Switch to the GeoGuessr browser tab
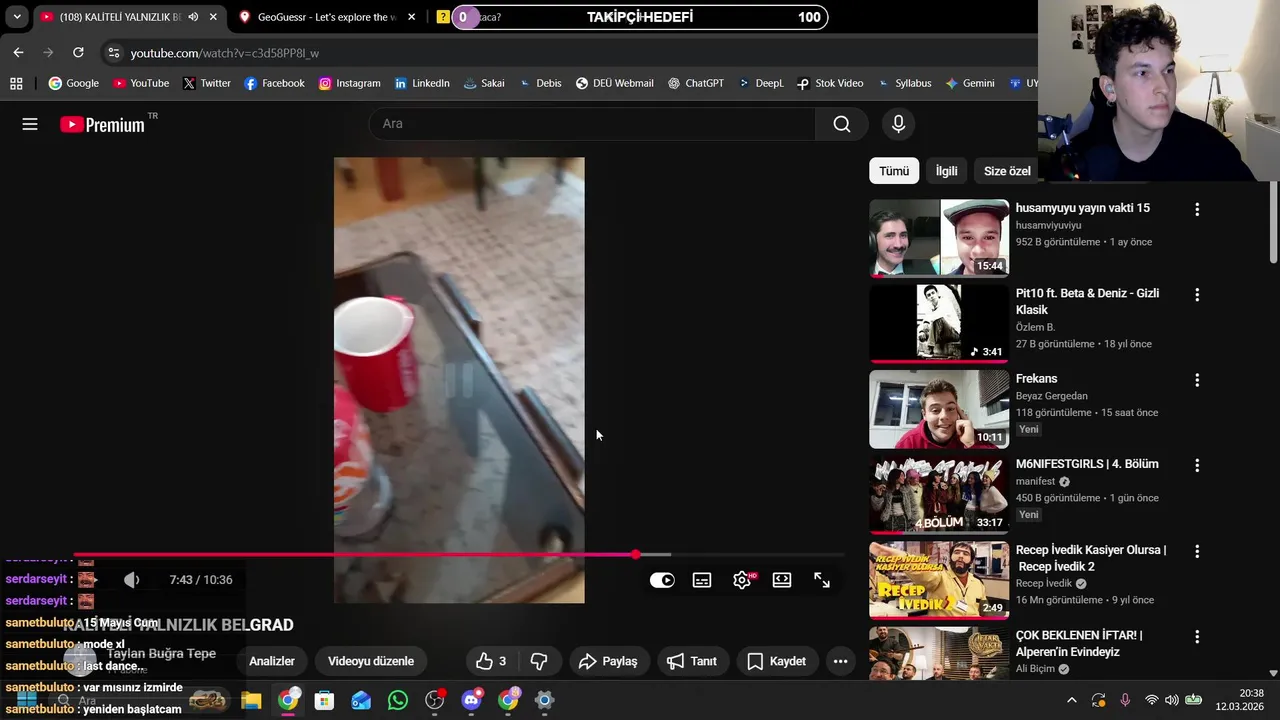 click(326, 17)
